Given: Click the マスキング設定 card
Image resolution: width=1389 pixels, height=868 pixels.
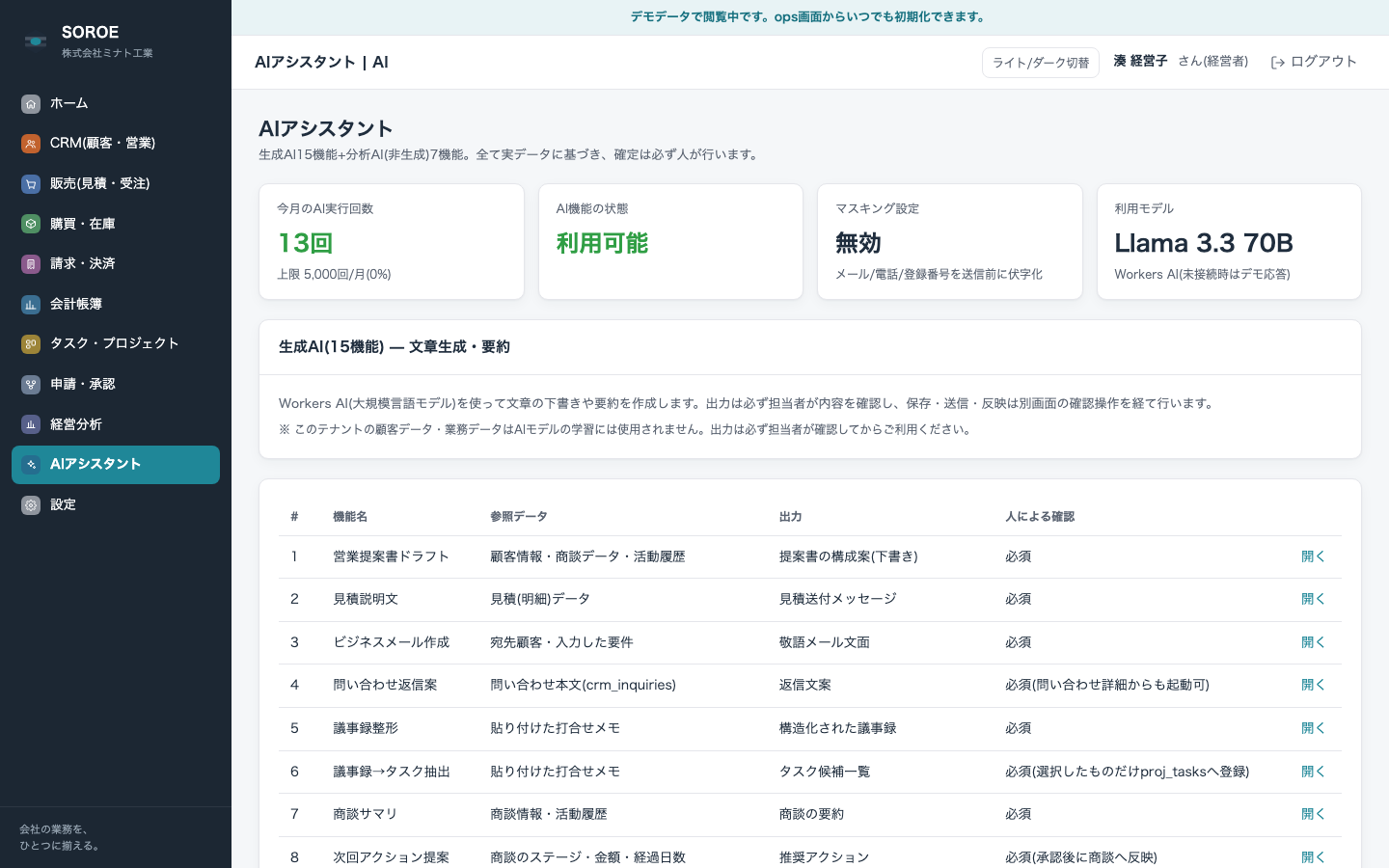Looking at the screenshot, I should click(950, 242).
